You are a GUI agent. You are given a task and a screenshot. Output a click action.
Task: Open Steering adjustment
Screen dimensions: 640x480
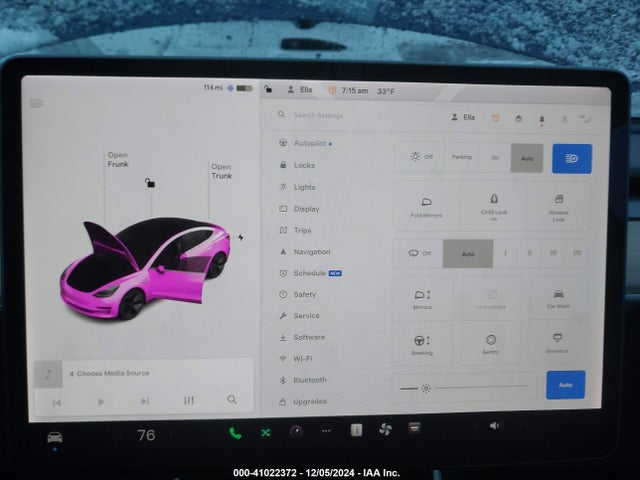[422, 344]
